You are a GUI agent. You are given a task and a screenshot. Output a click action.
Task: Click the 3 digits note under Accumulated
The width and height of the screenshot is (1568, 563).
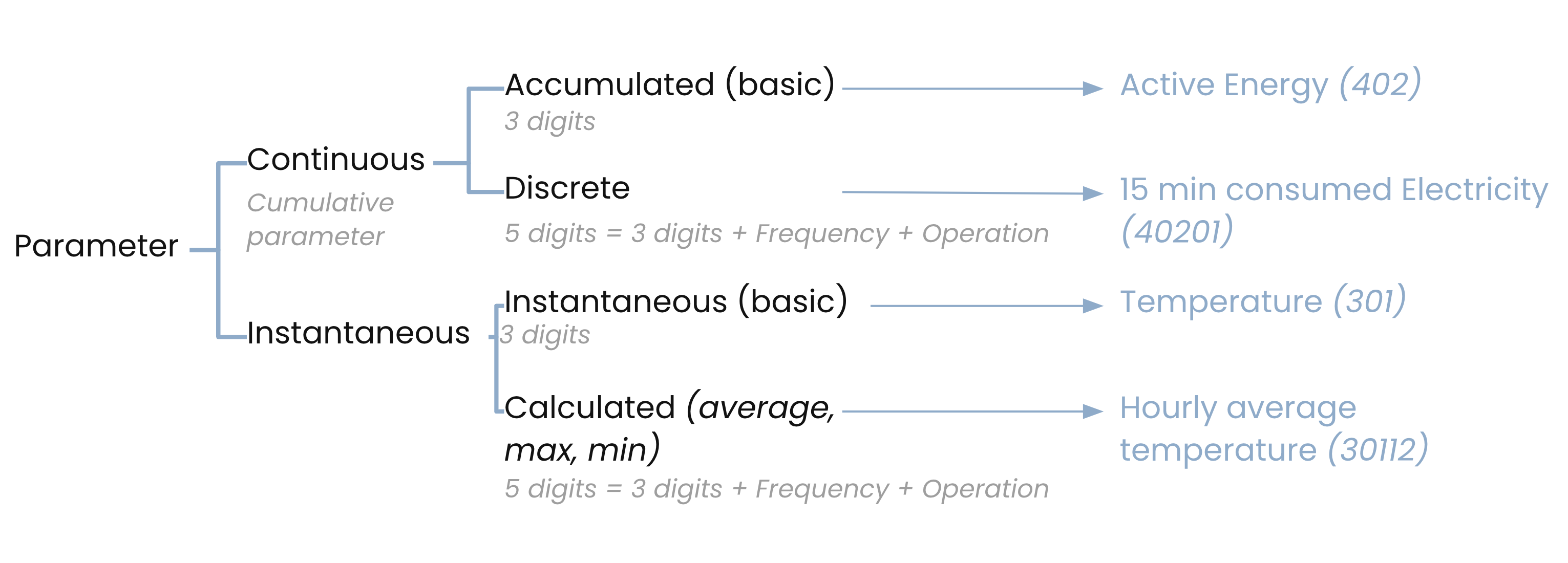[549, 121]
